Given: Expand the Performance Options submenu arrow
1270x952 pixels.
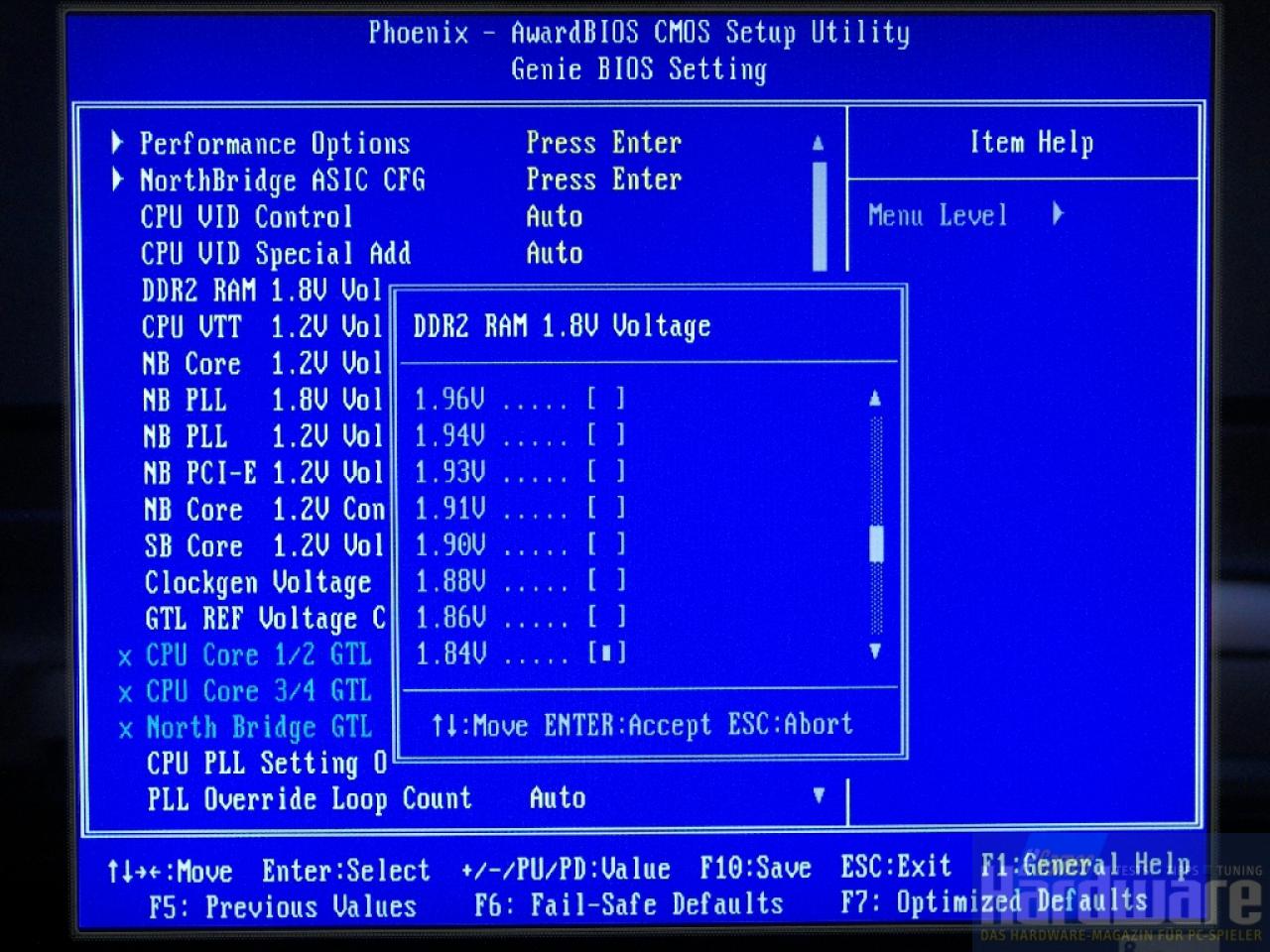Looking at the screenshot, I should [x=117, y=143].
